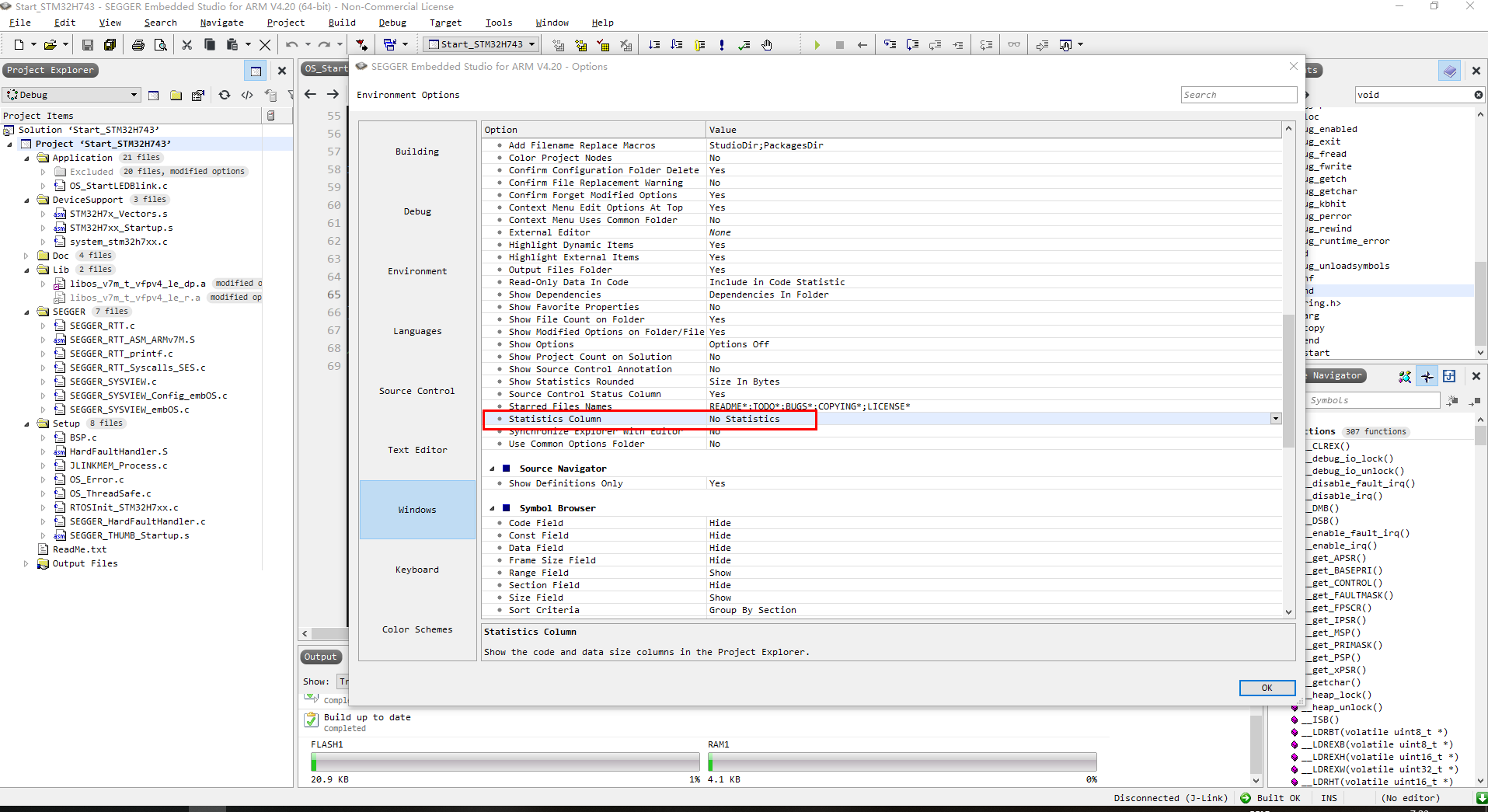The width and height of the screenshot is (1488, 812).
Task: Toggle the highlighted Project Explorer view button
Action: pyautogui.click(x=255, y=71)
